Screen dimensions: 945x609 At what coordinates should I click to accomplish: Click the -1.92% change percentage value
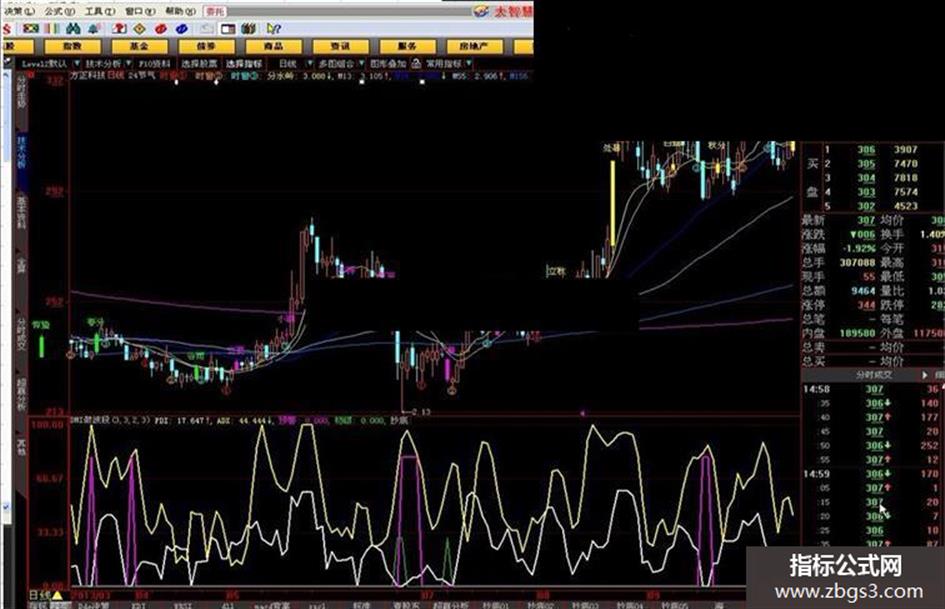click(x=859, y=248)
